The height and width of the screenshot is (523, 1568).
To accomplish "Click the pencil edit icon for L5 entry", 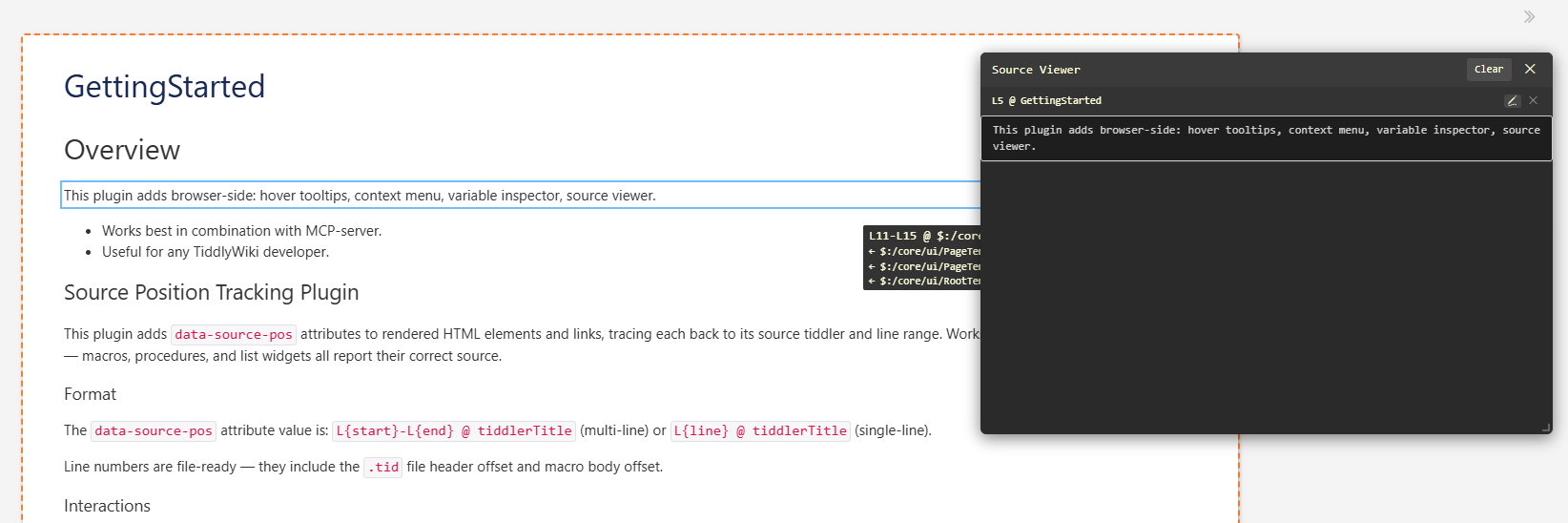I will pyautogui.click(x=1512, y=100).
